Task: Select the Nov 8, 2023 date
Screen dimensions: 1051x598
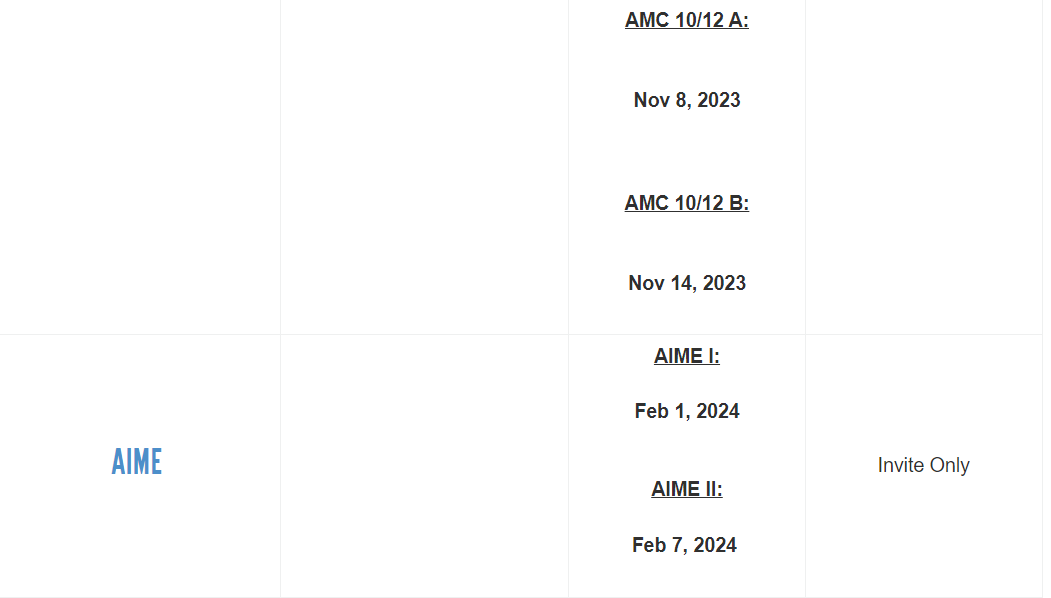Action: [x=686, y=100]
